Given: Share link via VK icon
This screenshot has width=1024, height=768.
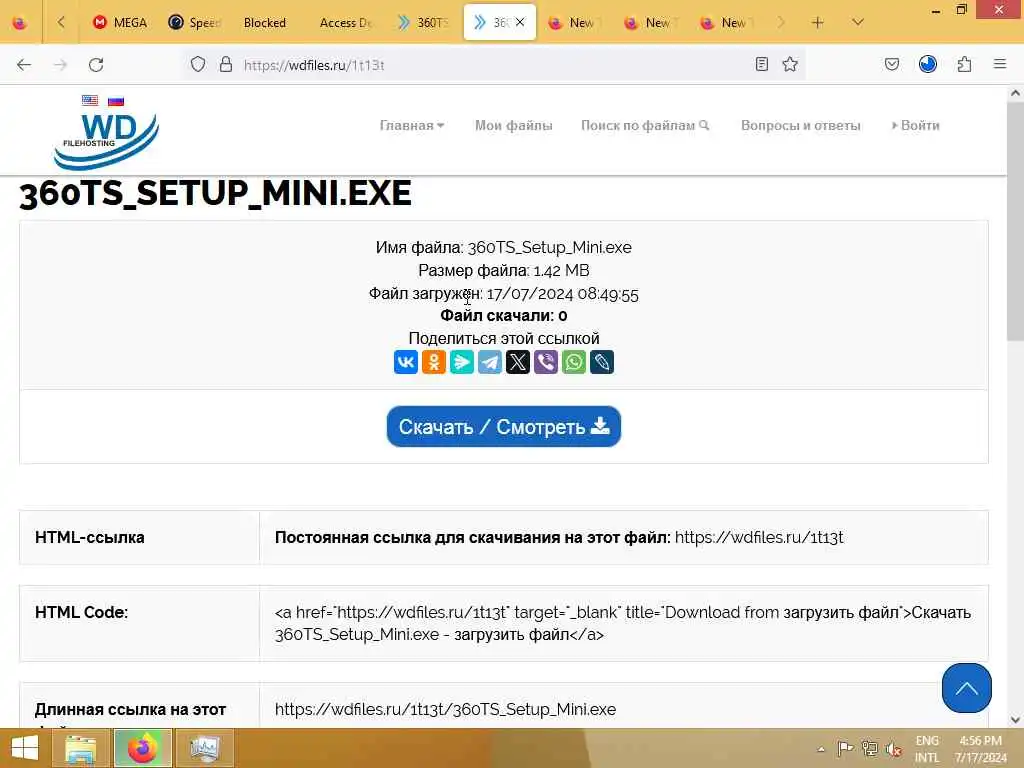Looking at the screenshot, I should coord(406,362).
